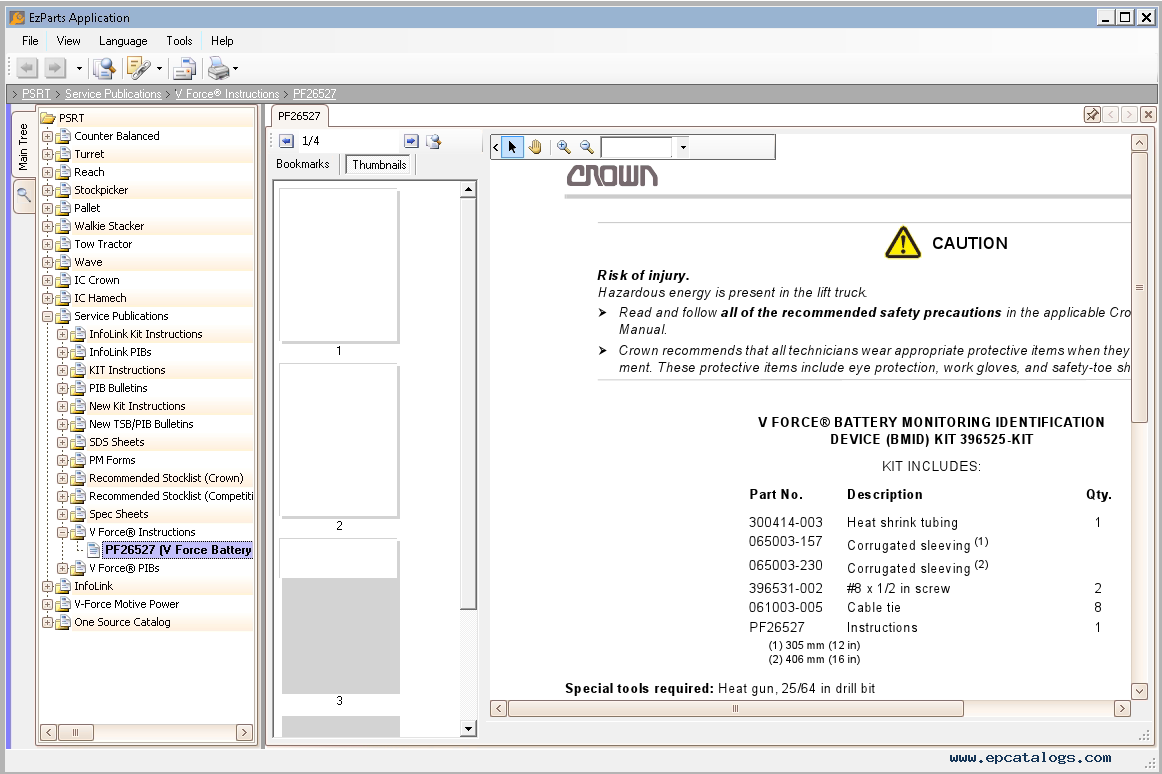Open the search tab with the magnifier icon

point(24,196)
